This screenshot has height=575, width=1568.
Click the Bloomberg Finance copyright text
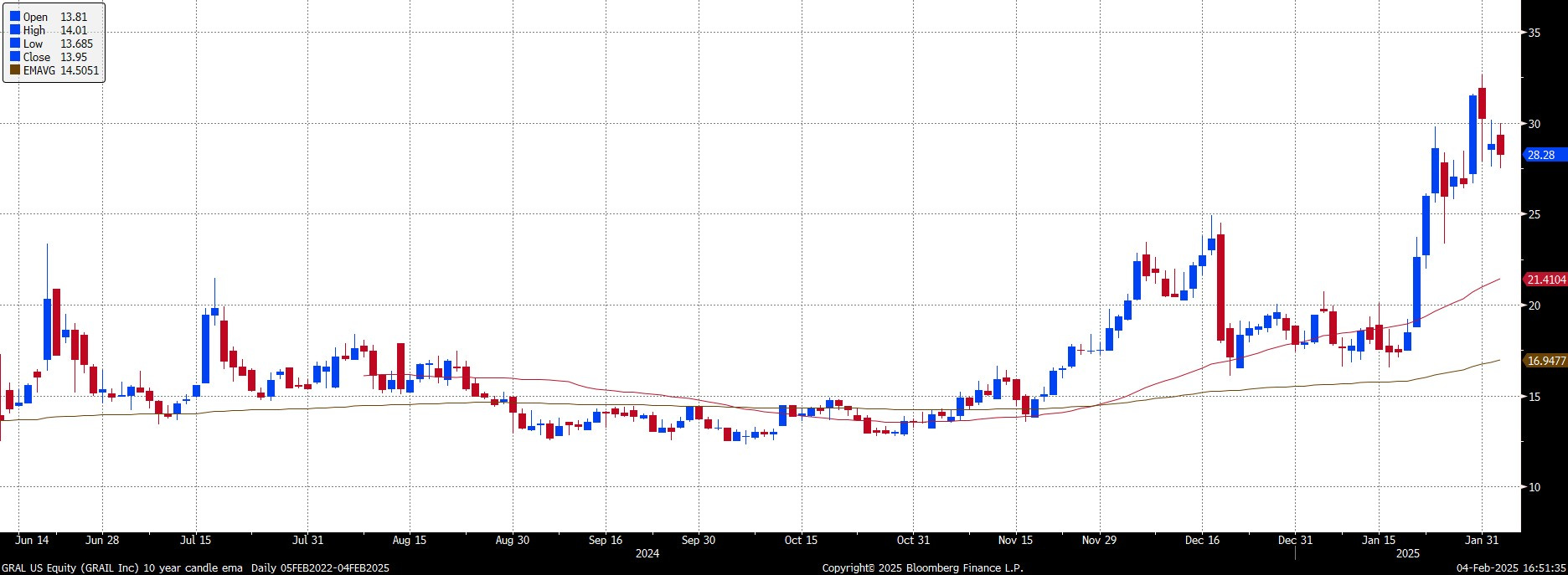pos(922,568)
